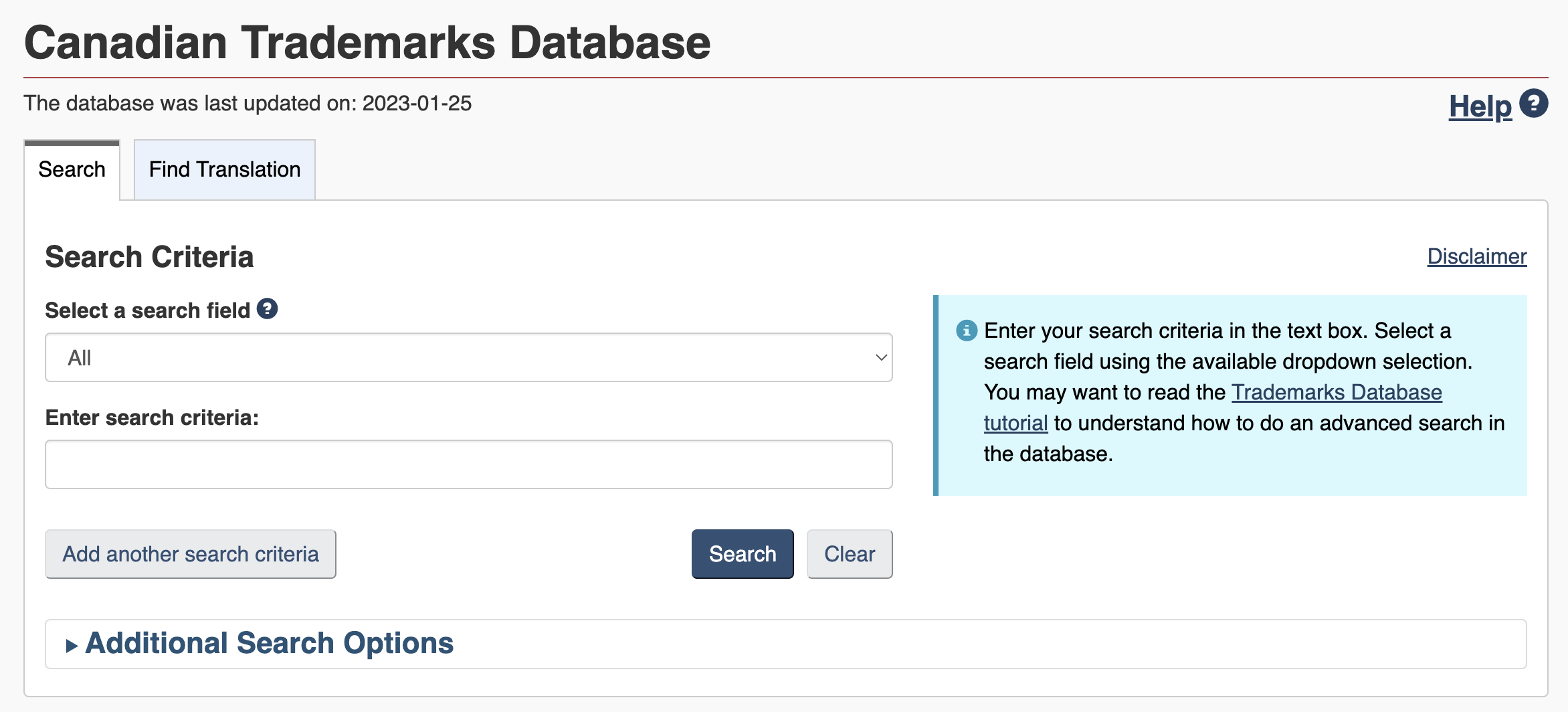Viewport: 1568px width, 712px height.
Task: Open the search field dropdown set to All
Action: point(469,357)
